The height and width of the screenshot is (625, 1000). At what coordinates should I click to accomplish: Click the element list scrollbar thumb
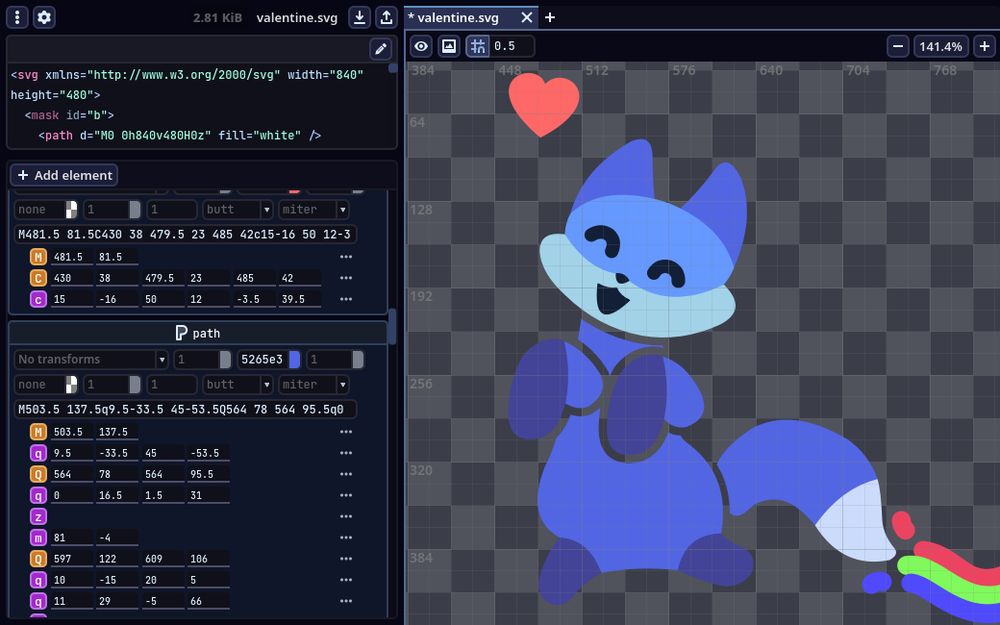click(392, 325)
